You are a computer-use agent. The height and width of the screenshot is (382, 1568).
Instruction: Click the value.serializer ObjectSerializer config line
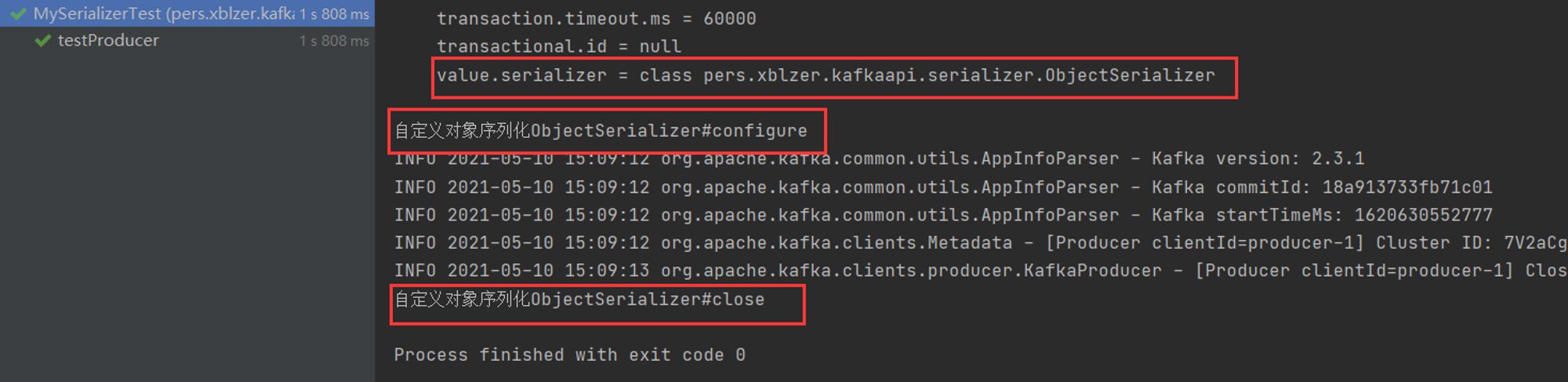point(826,75)
